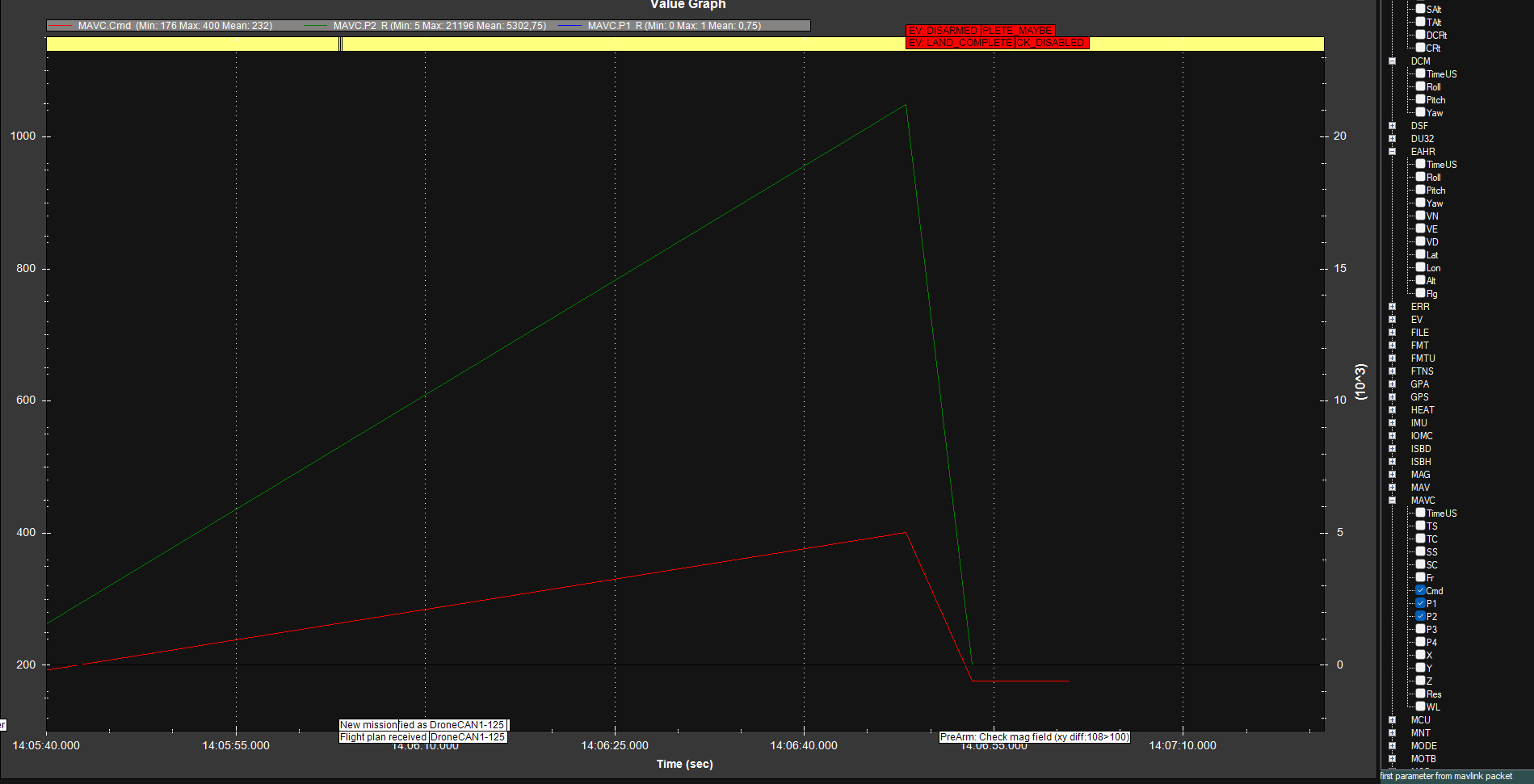Tick the Fr checkbox under MAVC
The height and width of the screenshot is (784, 1534).
(1420, 578)
